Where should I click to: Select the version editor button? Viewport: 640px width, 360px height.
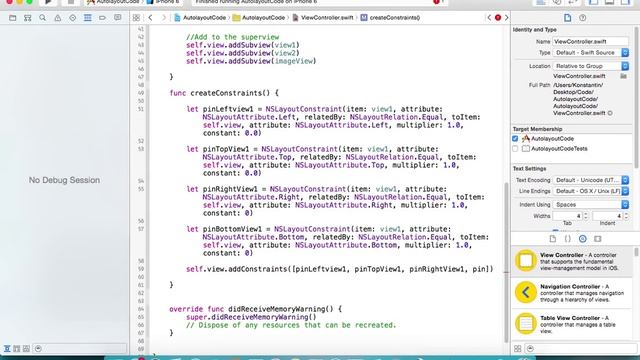coord(573,2)
